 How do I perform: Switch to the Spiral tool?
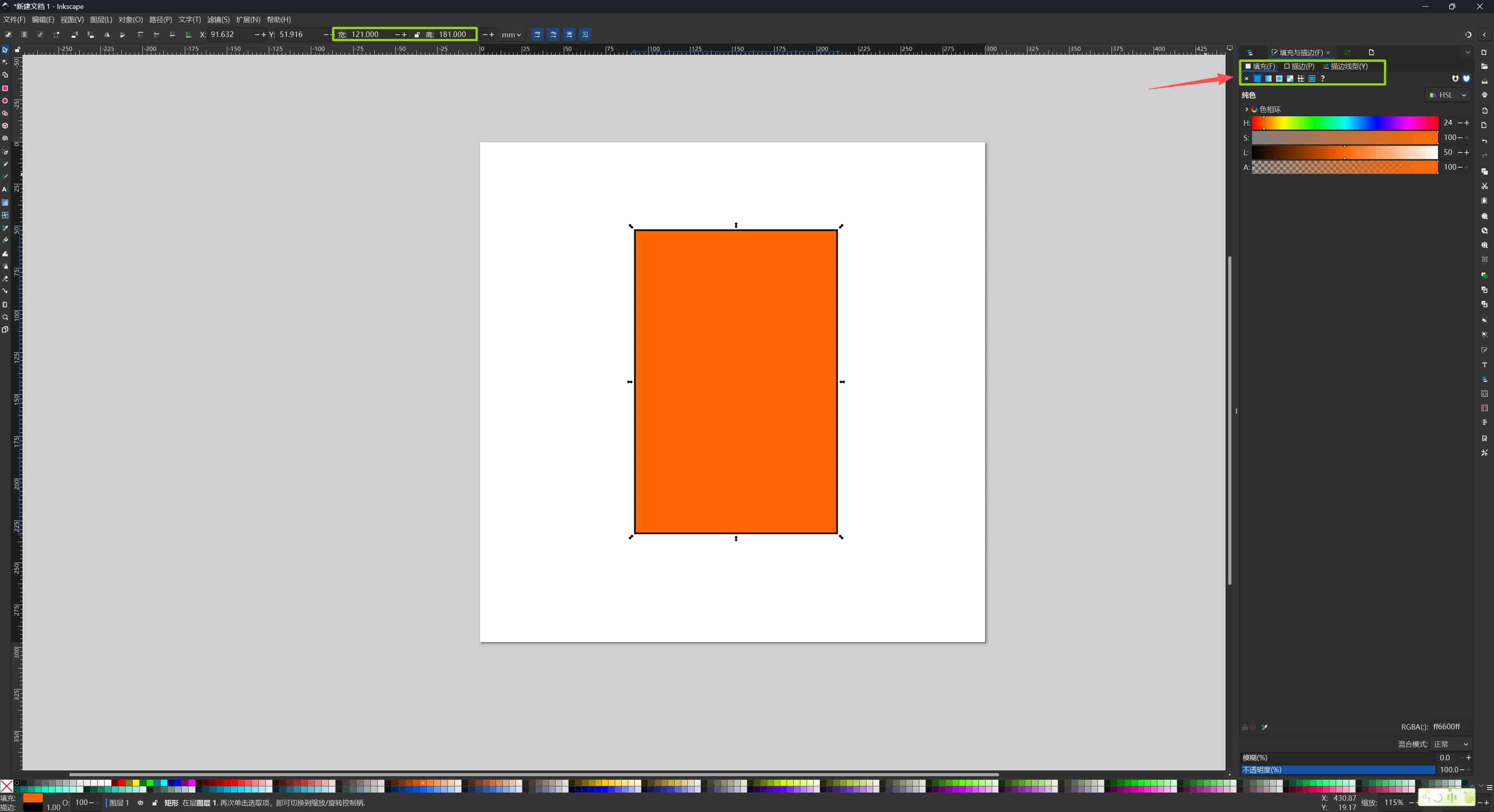coord(5,138)
